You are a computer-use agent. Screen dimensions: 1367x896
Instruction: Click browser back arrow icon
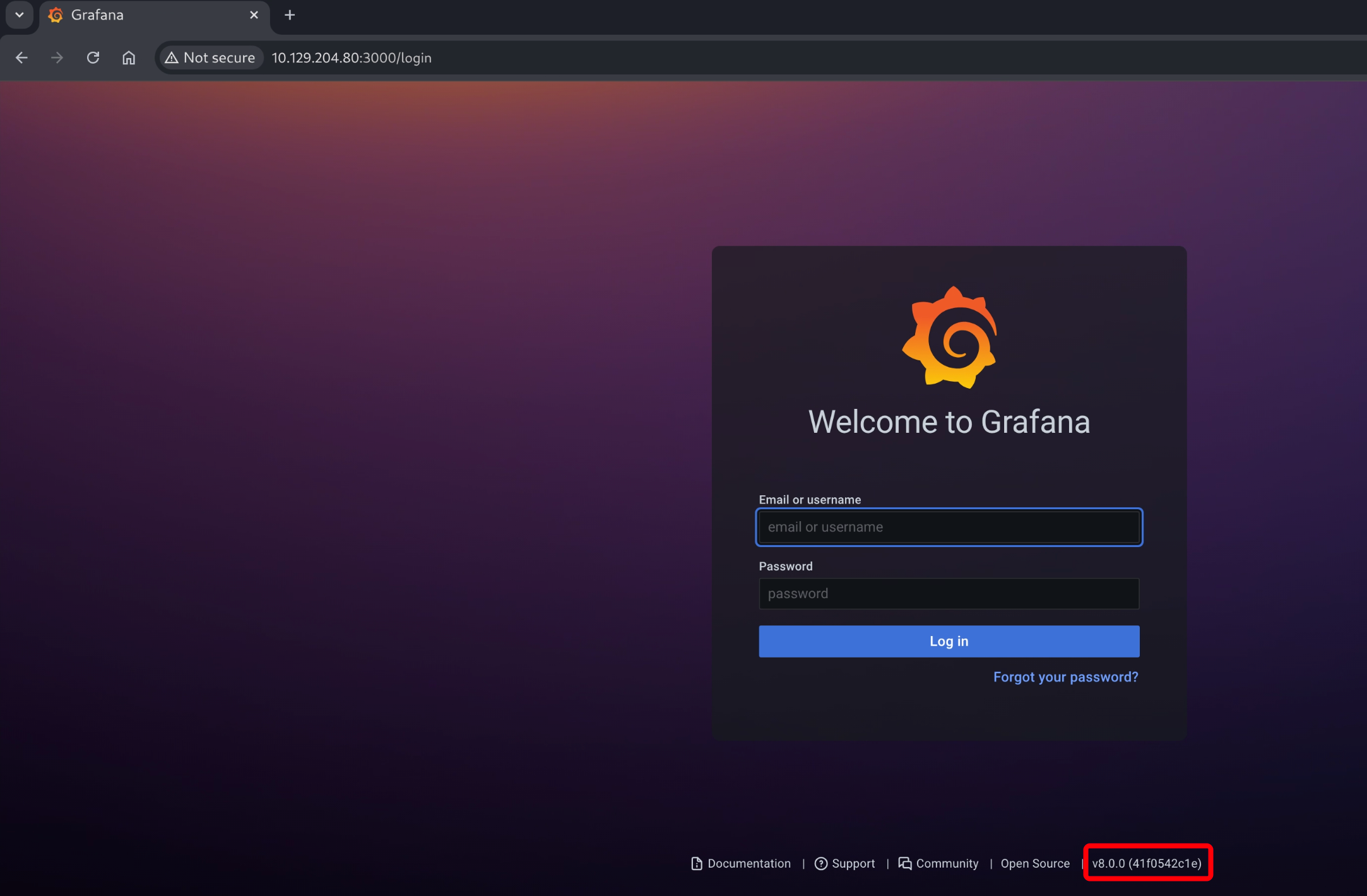tap(21, 58)
